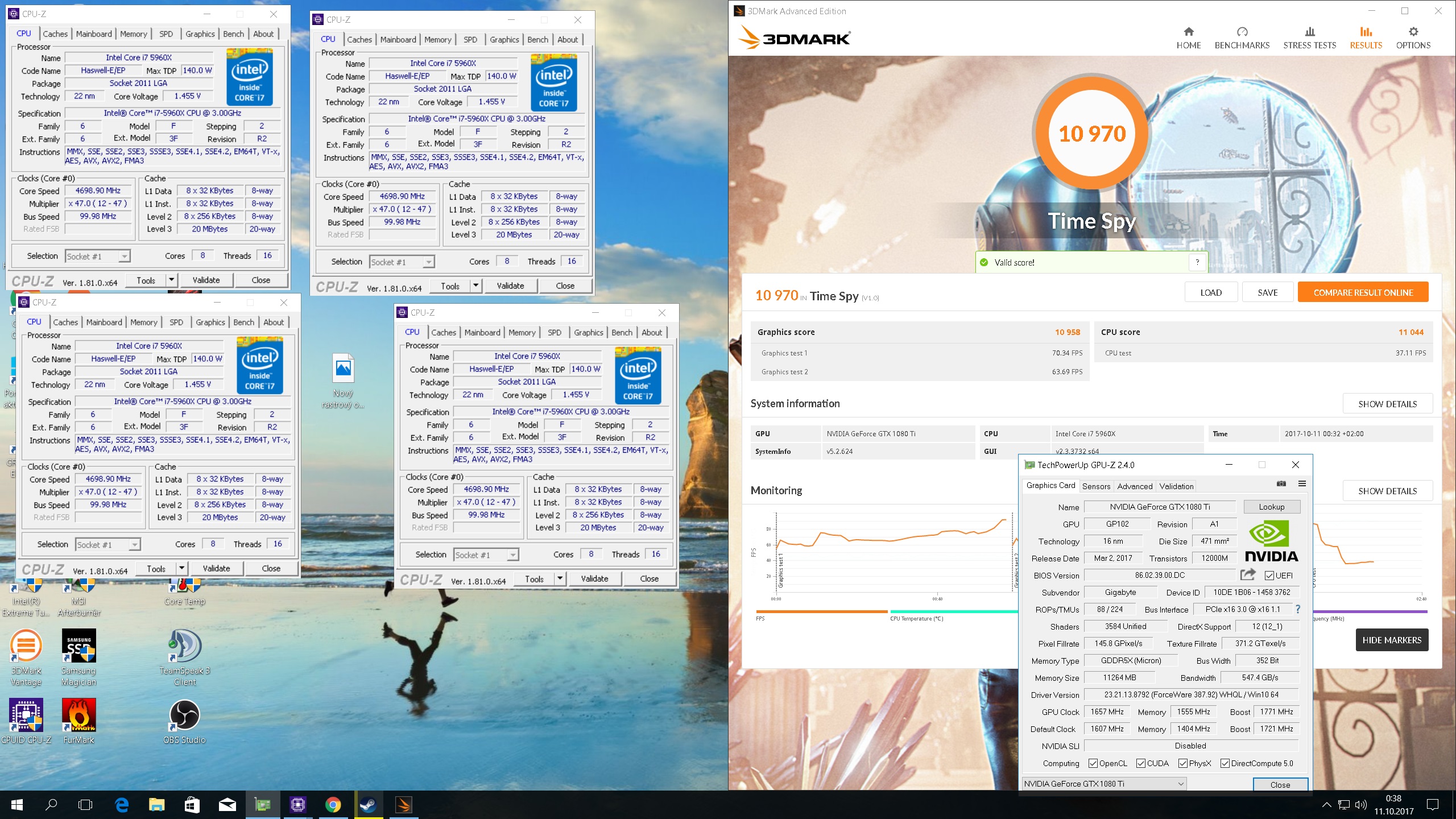Screen dimensions: 1456x819
Task: Toggle CUDA checkbox in GPU-Z
Action: click(1140, 763)
